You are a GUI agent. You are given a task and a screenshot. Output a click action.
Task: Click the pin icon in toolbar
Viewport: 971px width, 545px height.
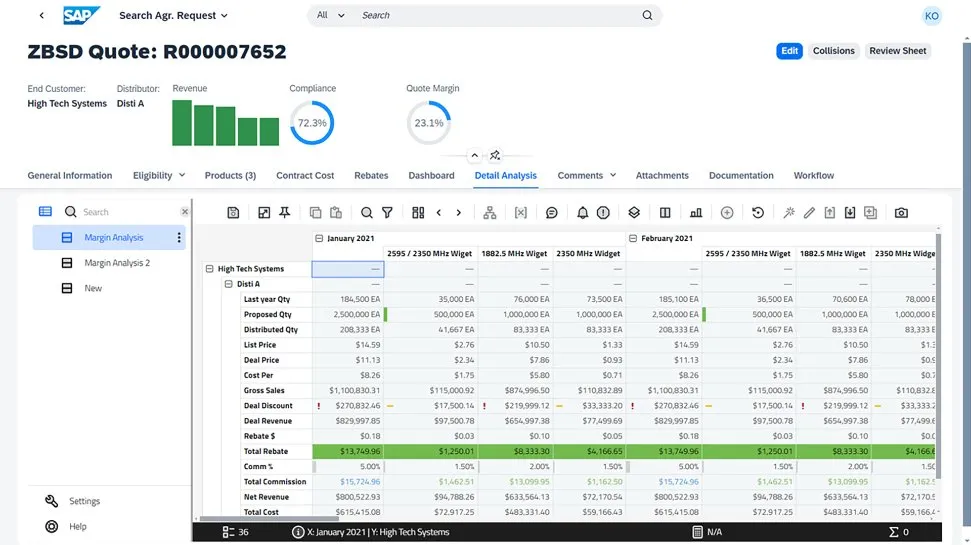[x=285, y=213]
